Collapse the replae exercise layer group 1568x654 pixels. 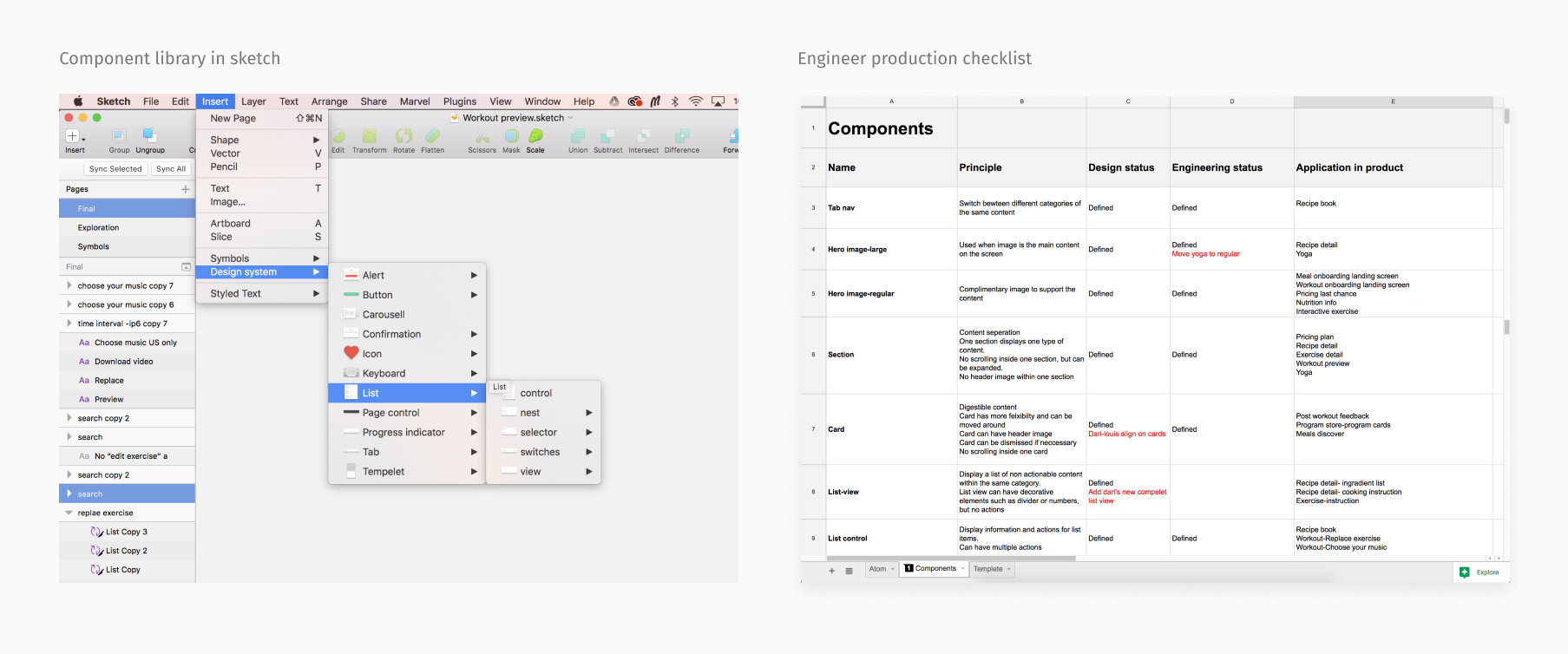coord(69,513)
